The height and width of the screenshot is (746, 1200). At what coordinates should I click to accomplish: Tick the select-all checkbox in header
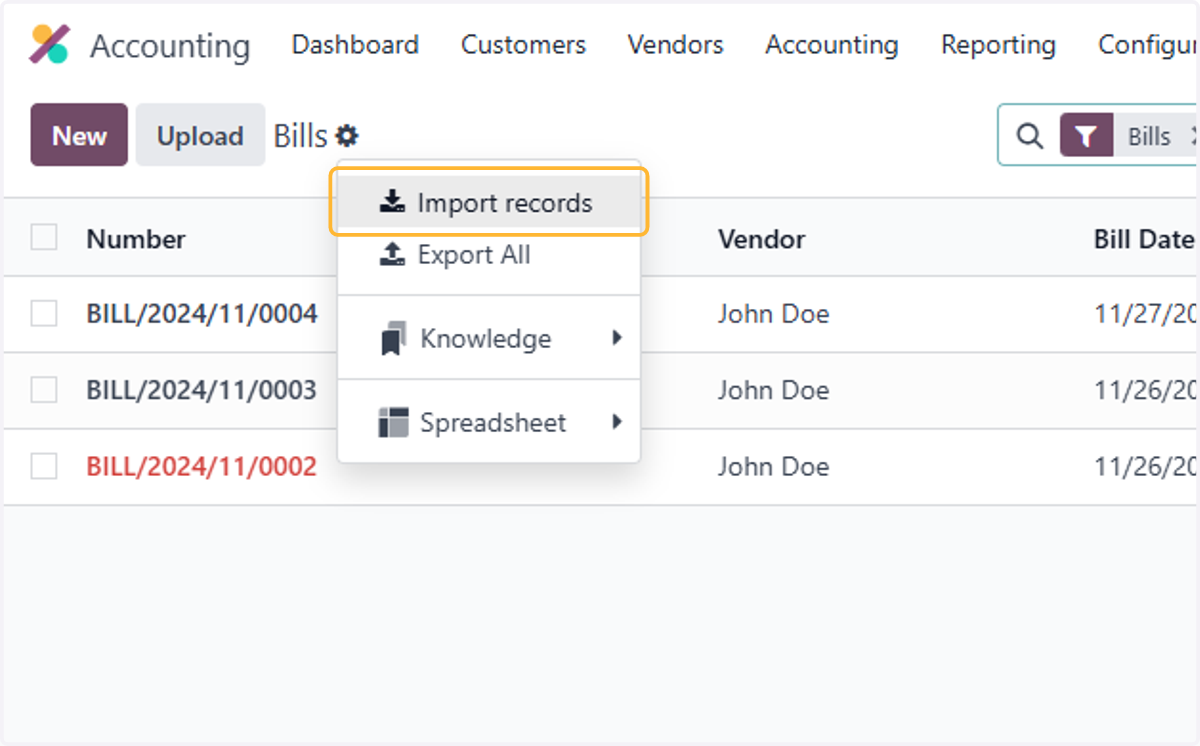click(x=44, y=237)
